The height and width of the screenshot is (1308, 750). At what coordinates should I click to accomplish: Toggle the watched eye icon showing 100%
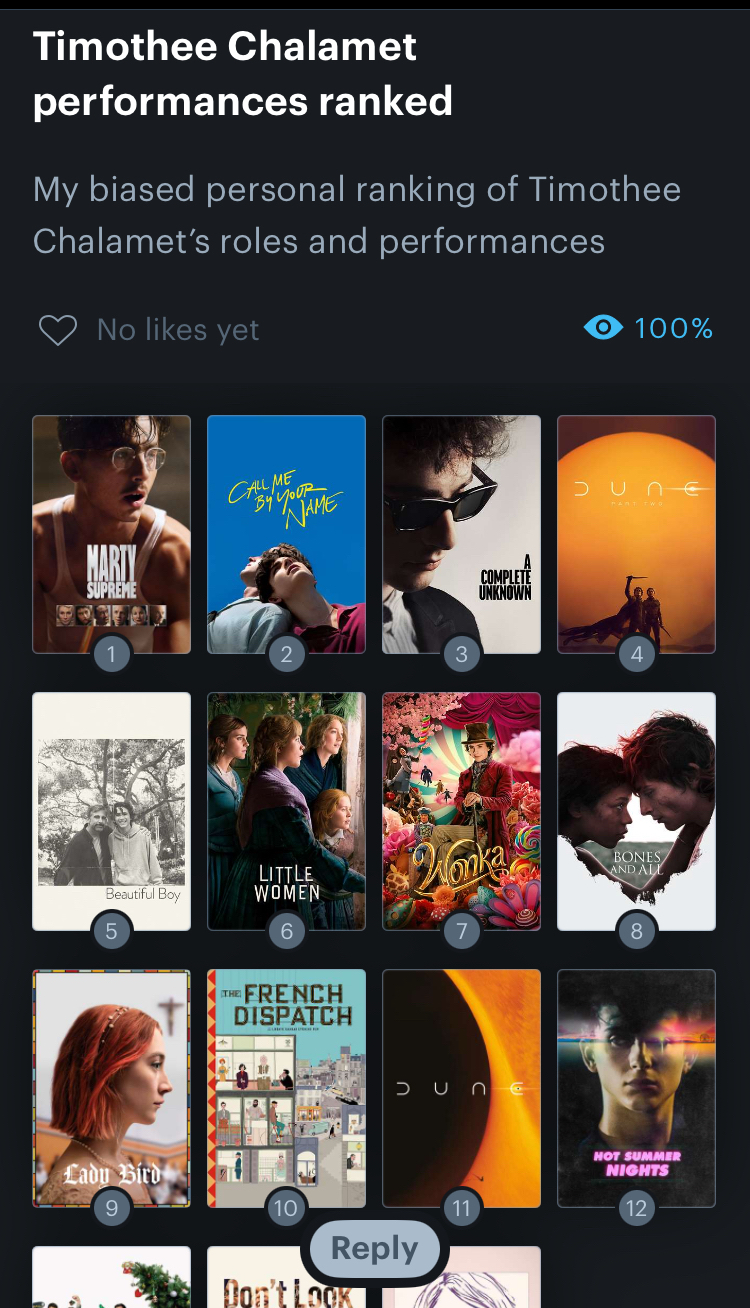603,328
